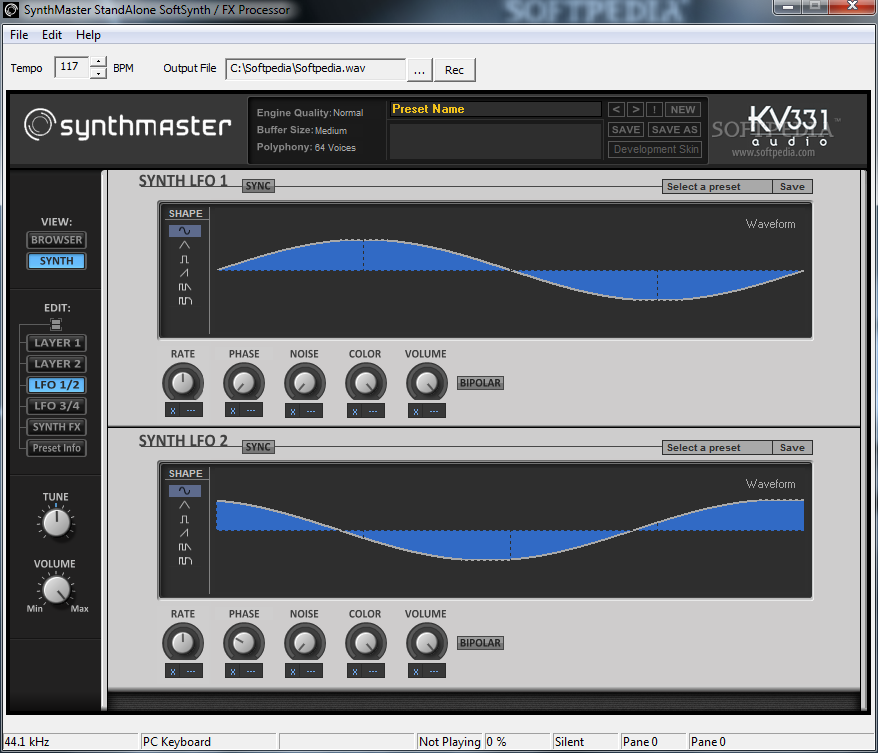Open modulation box under LFO 1 RATE
This screenshot has height=753, width=878.
(184, 410)
